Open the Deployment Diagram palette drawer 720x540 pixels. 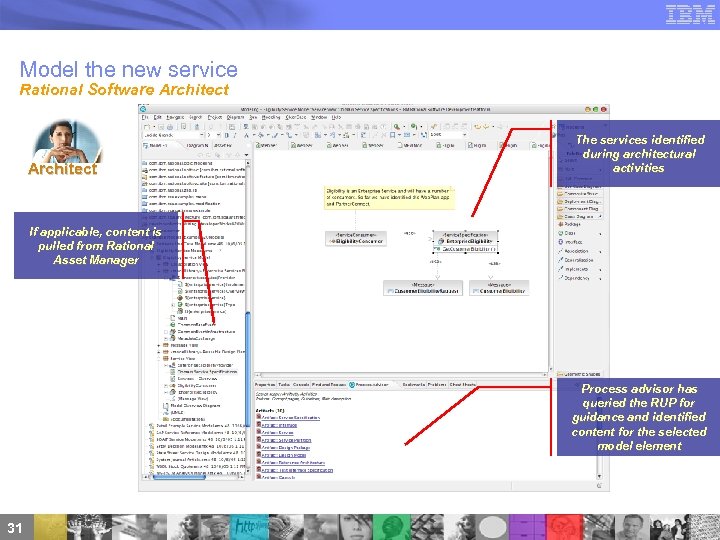[x=579, y=202]
